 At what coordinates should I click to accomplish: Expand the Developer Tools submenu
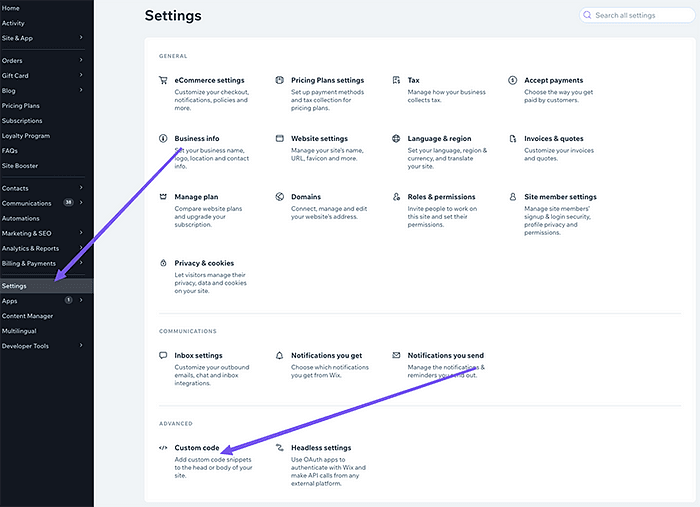pyautogui.click(x=81, y=346)
